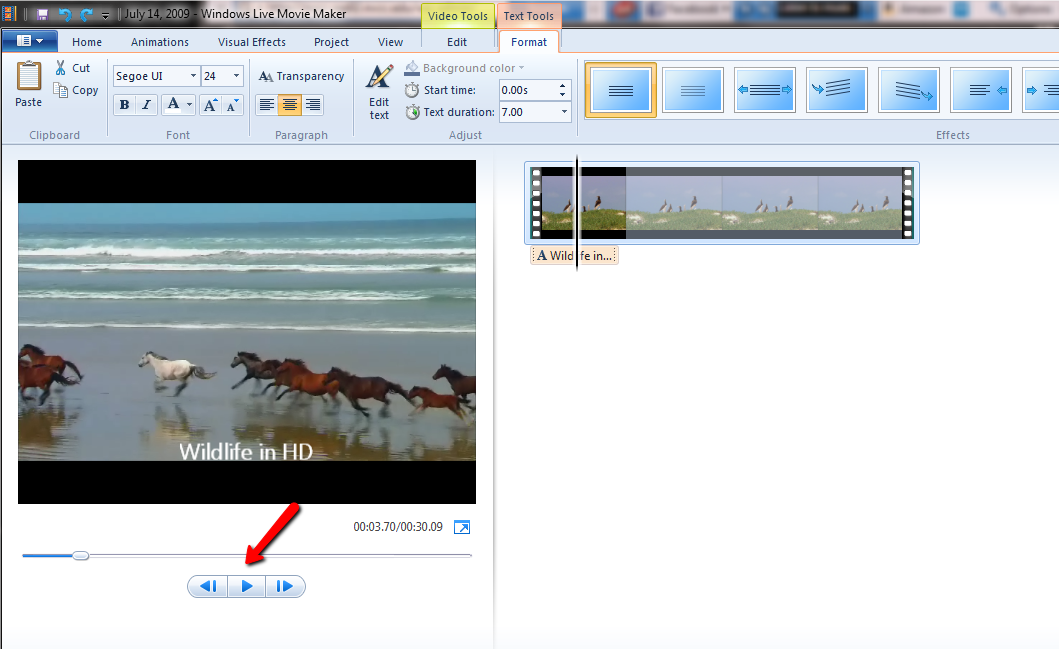Image resolution: width=1059 pixels, height=649 pixels.
Task: Align text right
Action: click(312, 105)
